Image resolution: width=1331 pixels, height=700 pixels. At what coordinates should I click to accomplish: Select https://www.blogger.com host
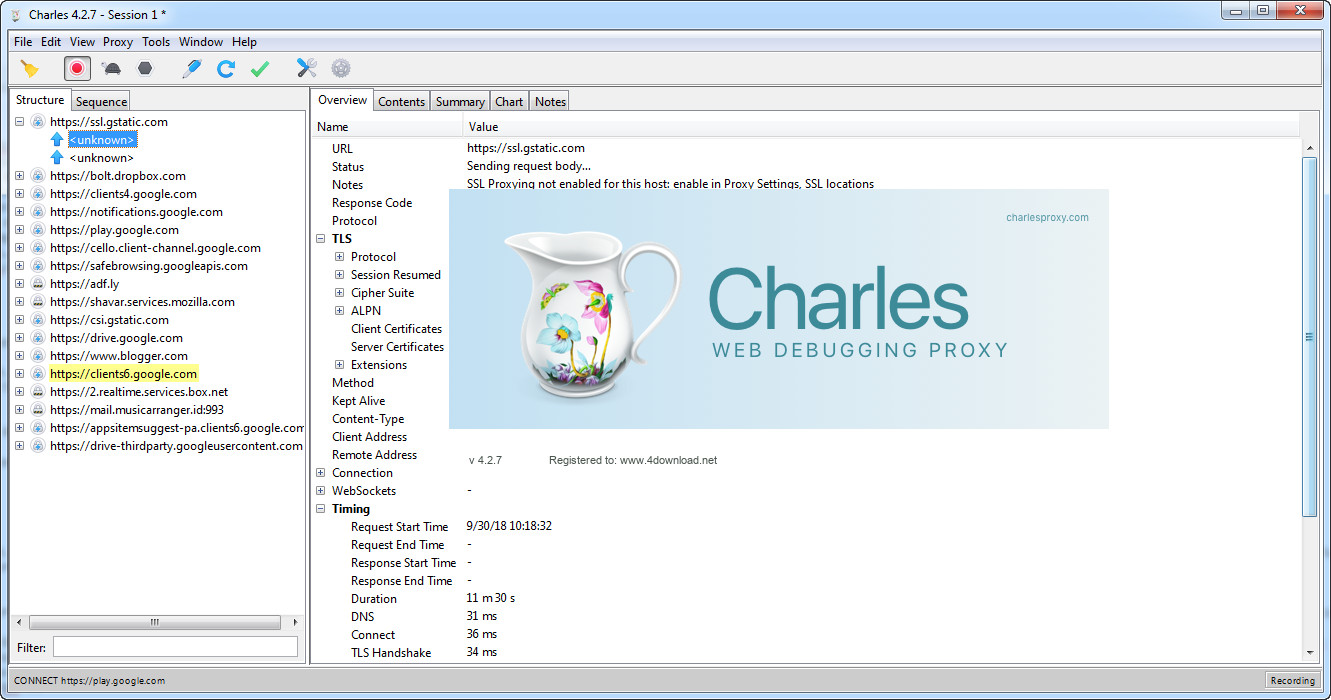pos(119,356)
